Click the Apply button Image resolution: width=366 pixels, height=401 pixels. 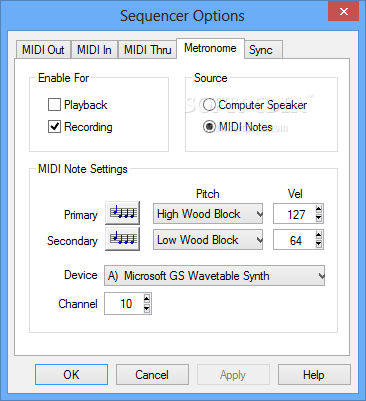[x=233, y=375]
